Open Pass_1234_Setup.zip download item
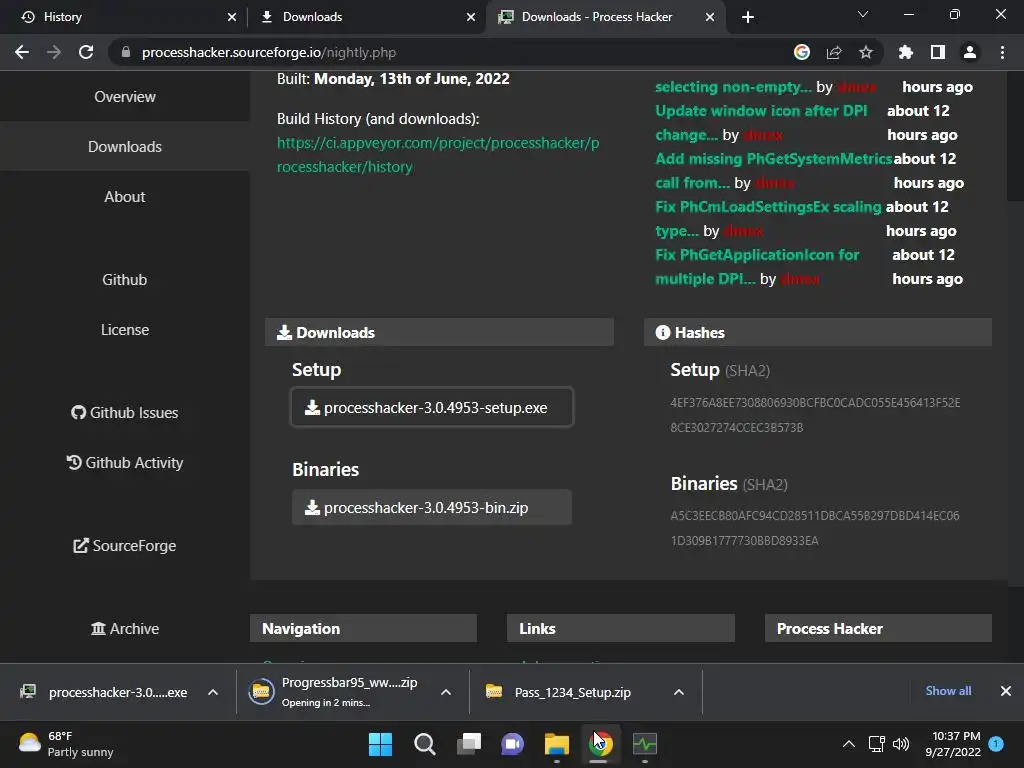The height and width of the screenshot is (768, 1024). [x=559, y=692]
